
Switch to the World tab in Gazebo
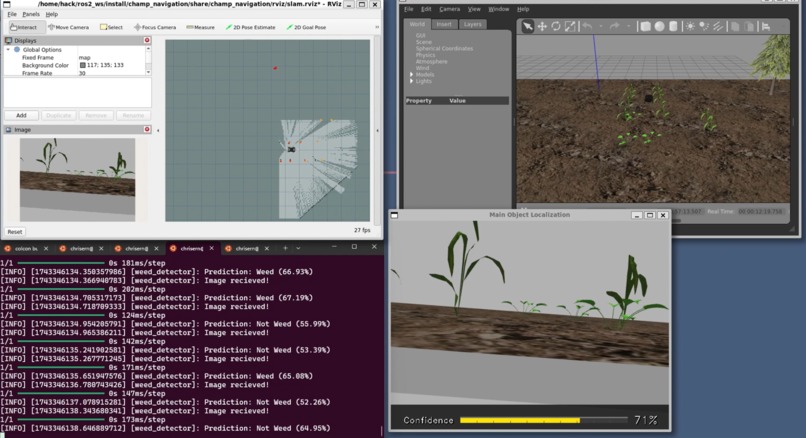pos(417,24)
